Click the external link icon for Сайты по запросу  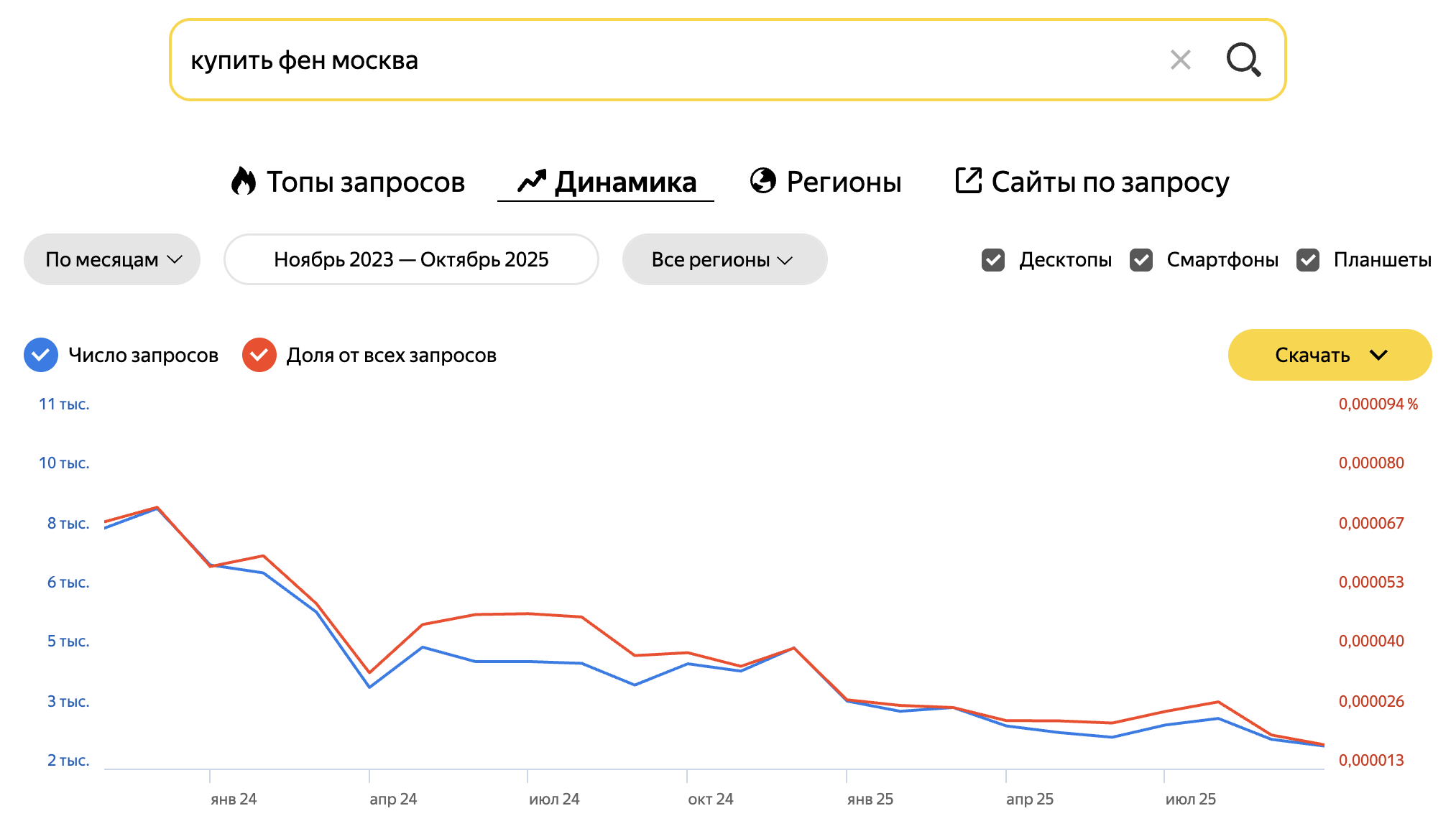(x=968, y=180)
